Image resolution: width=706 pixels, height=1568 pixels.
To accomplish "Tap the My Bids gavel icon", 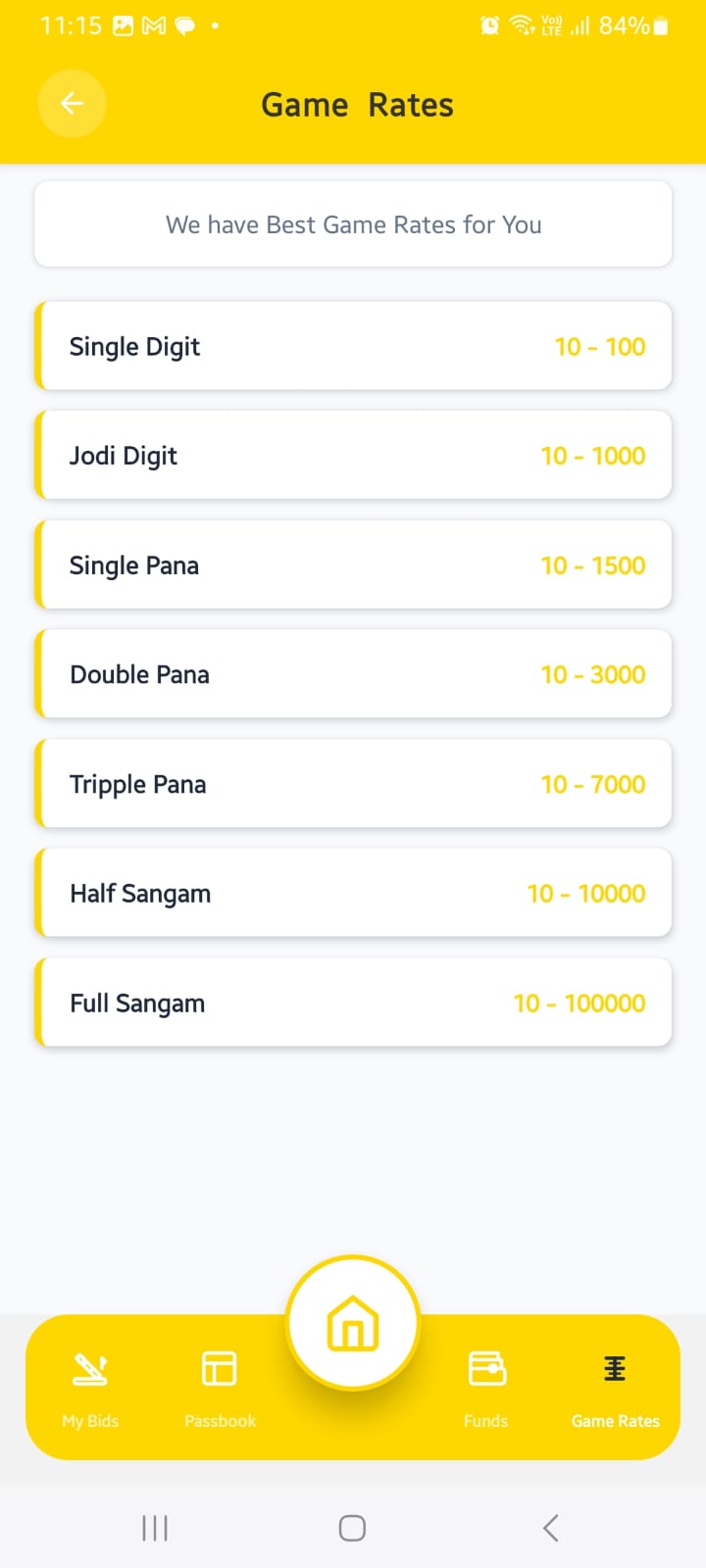I will 90,1368.
